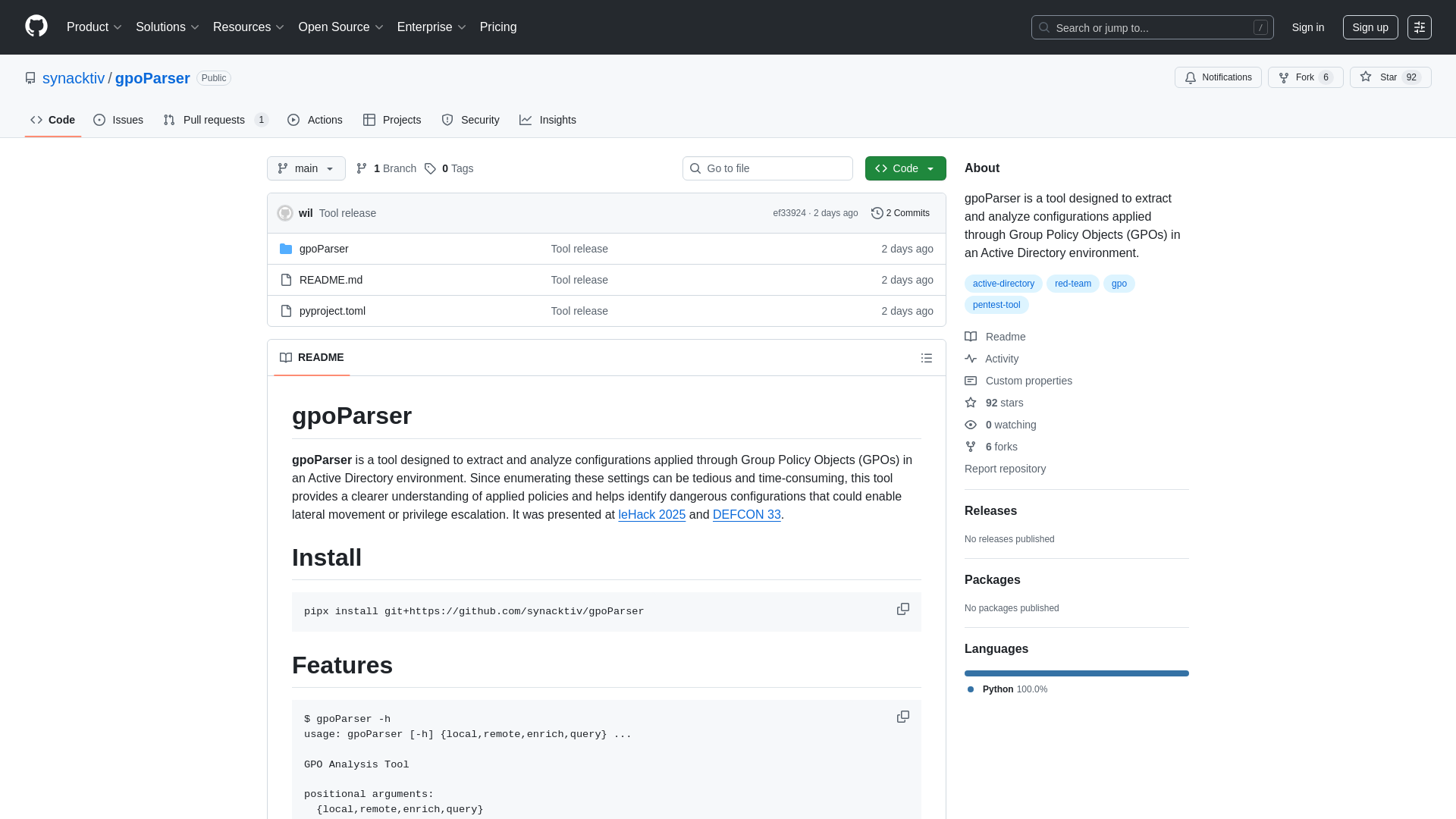
Task: Open commit ef33924
Action: click(789, 213)
